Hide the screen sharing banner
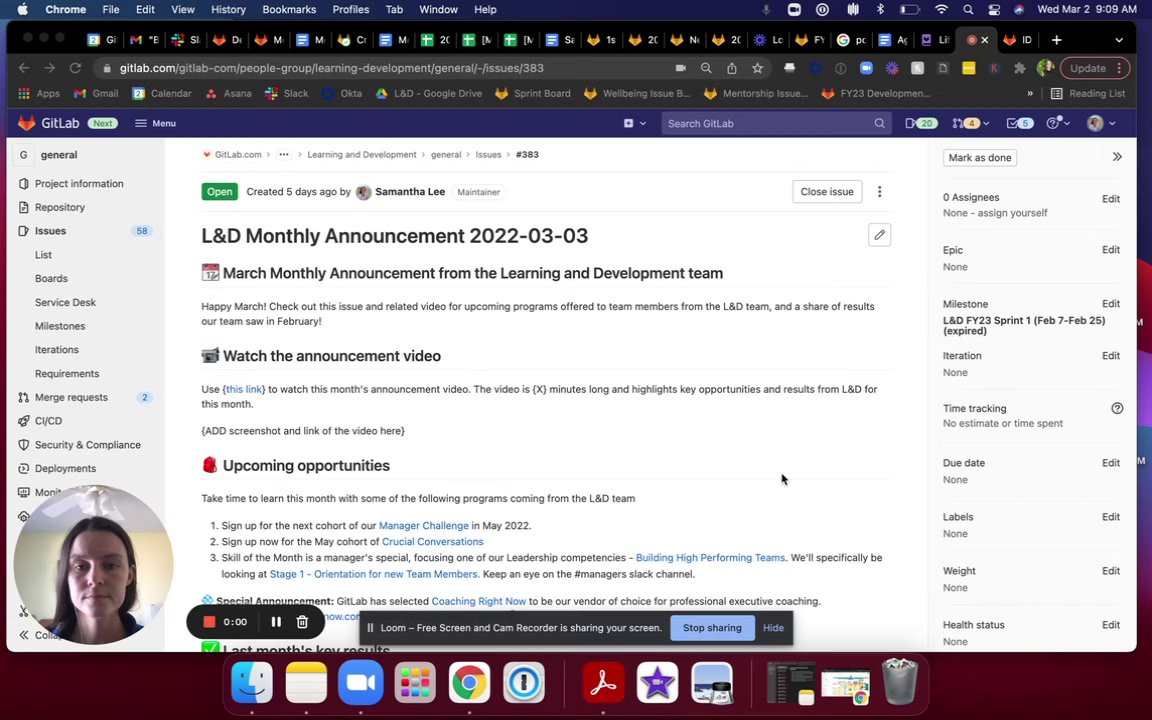The image size is (1152, 720). pyautogui.click(x=773, y=628)
